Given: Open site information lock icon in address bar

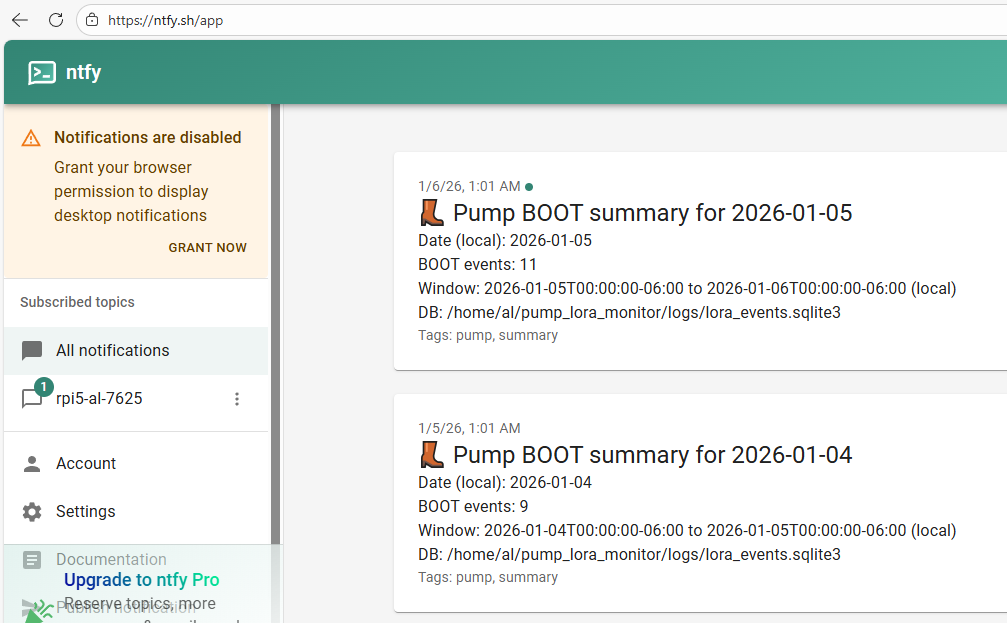Looking at the screenshot, I should (x=92, y=20).
